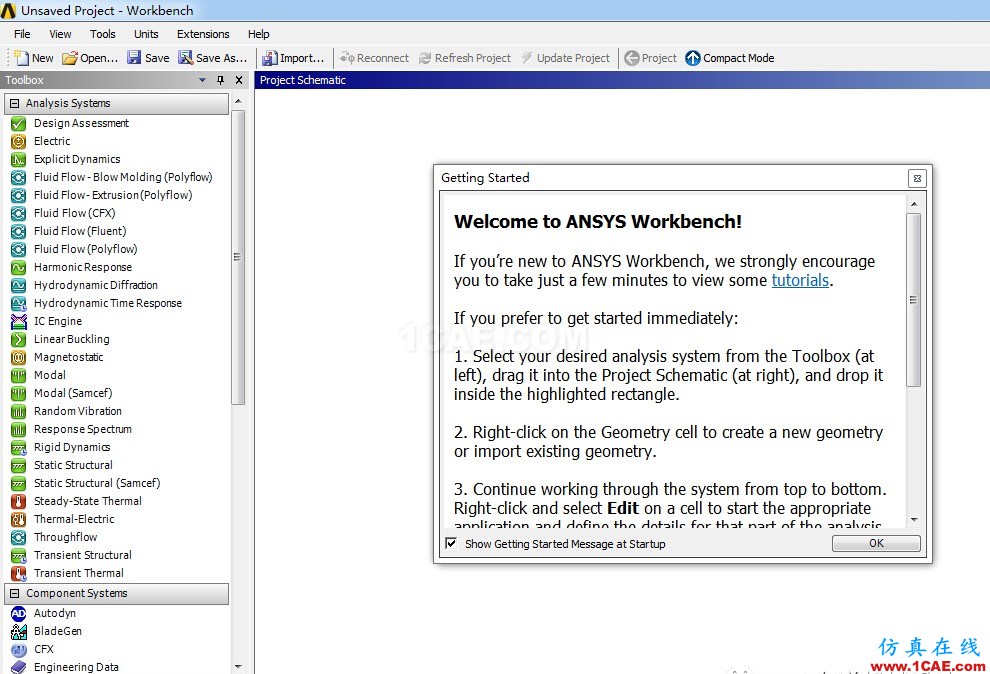Select the Static Structural icon
990x674 pixels.
(18, 466)
